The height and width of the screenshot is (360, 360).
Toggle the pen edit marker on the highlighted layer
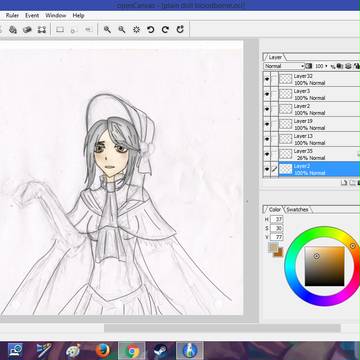click(x=274, y=169)
